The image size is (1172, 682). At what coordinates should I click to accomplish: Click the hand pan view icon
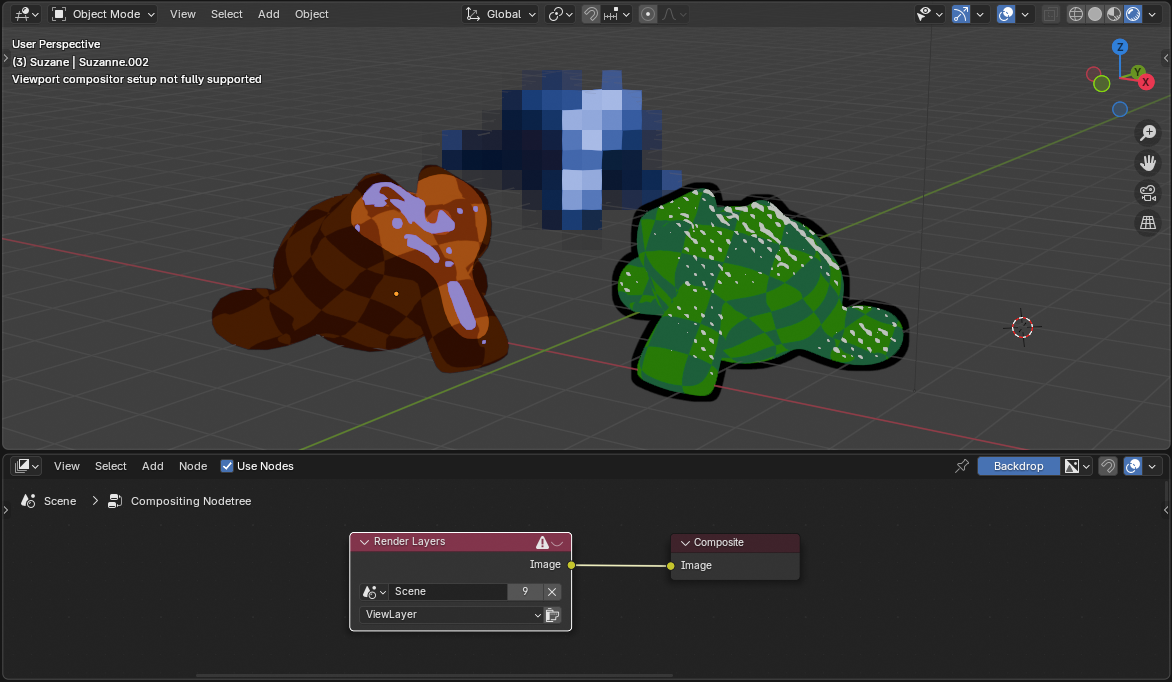1148,162
